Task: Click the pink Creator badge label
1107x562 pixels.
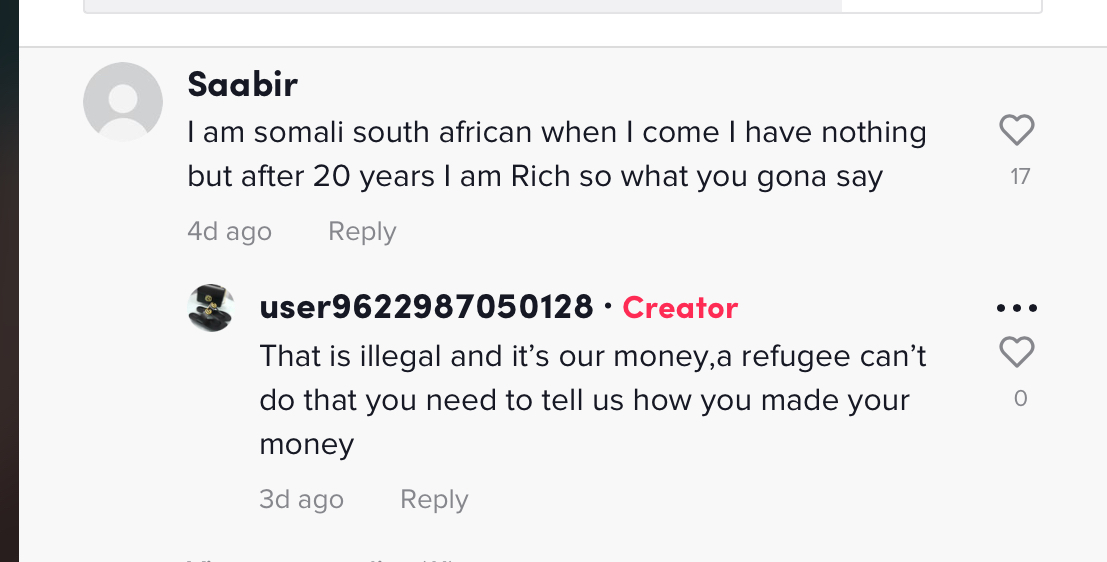Action: 680,308
